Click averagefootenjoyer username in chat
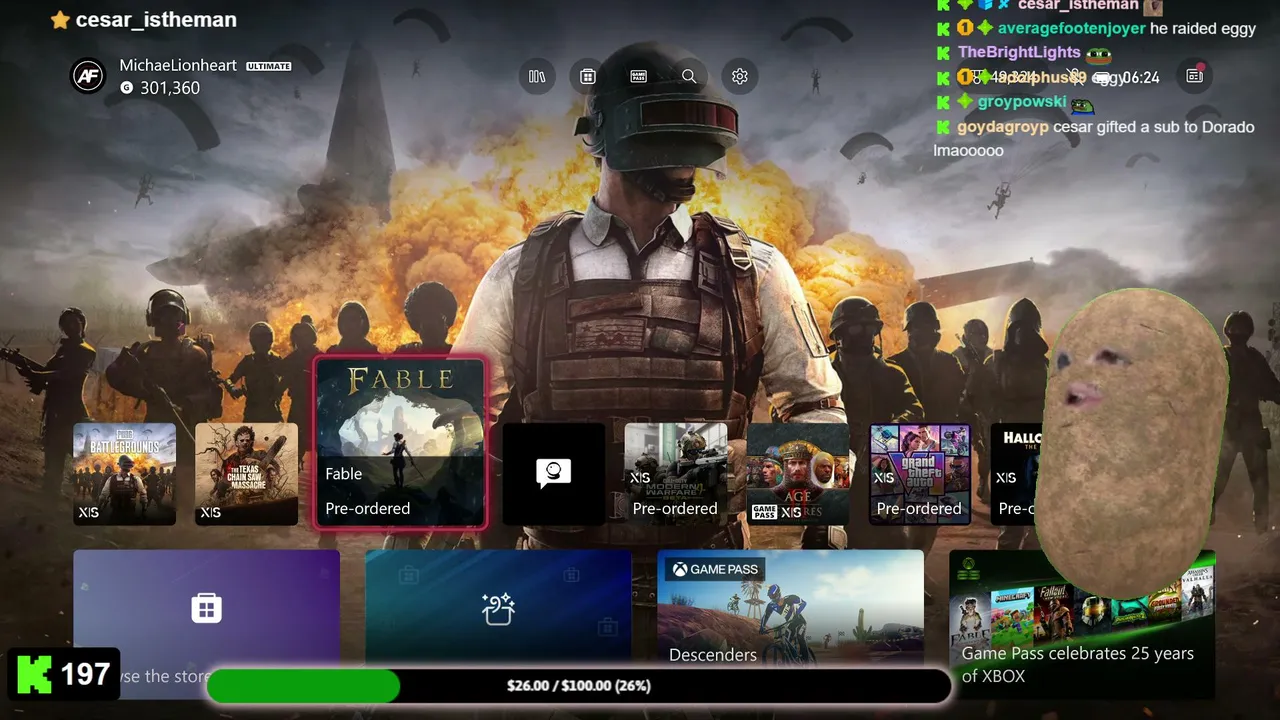Screen dimensions: 1280x720 pyautogui.click(x=1071, y=29)
